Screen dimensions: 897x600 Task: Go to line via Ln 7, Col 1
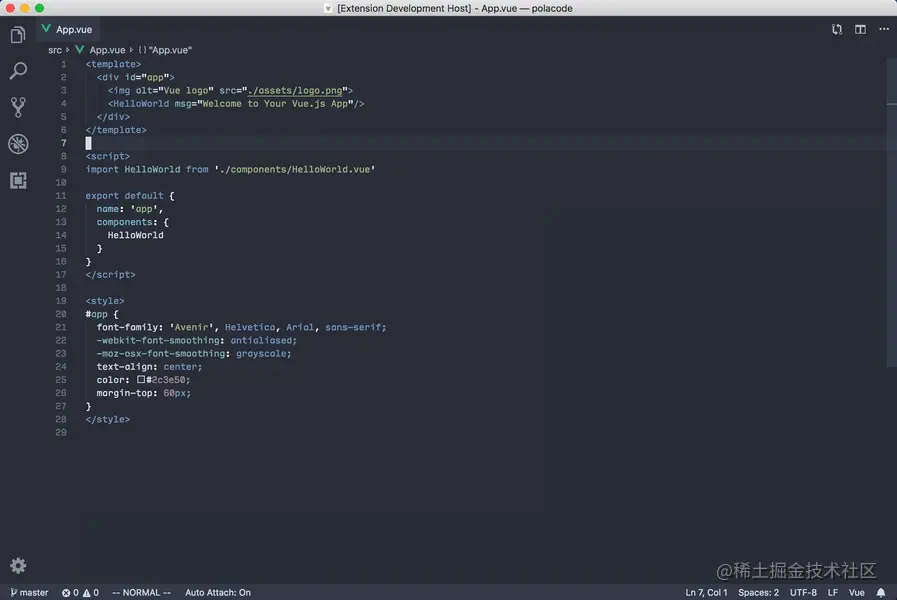[706, 593]
